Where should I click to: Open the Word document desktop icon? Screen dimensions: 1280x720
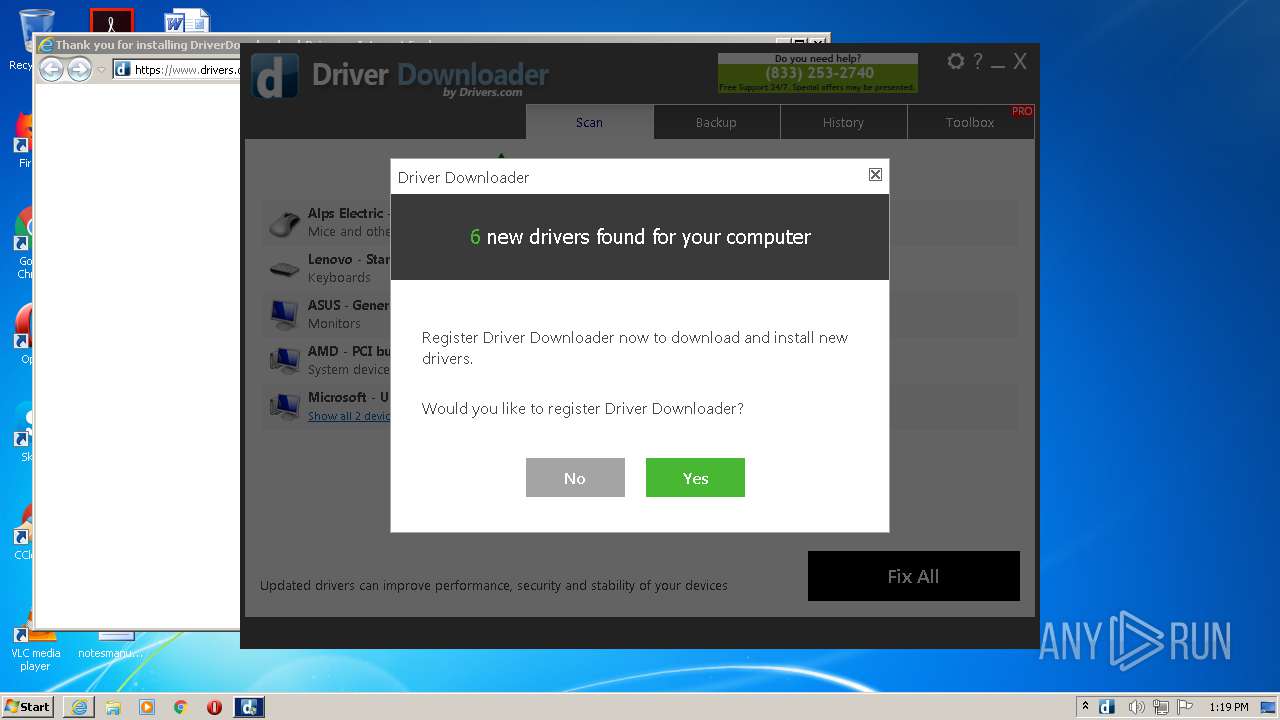187,22
